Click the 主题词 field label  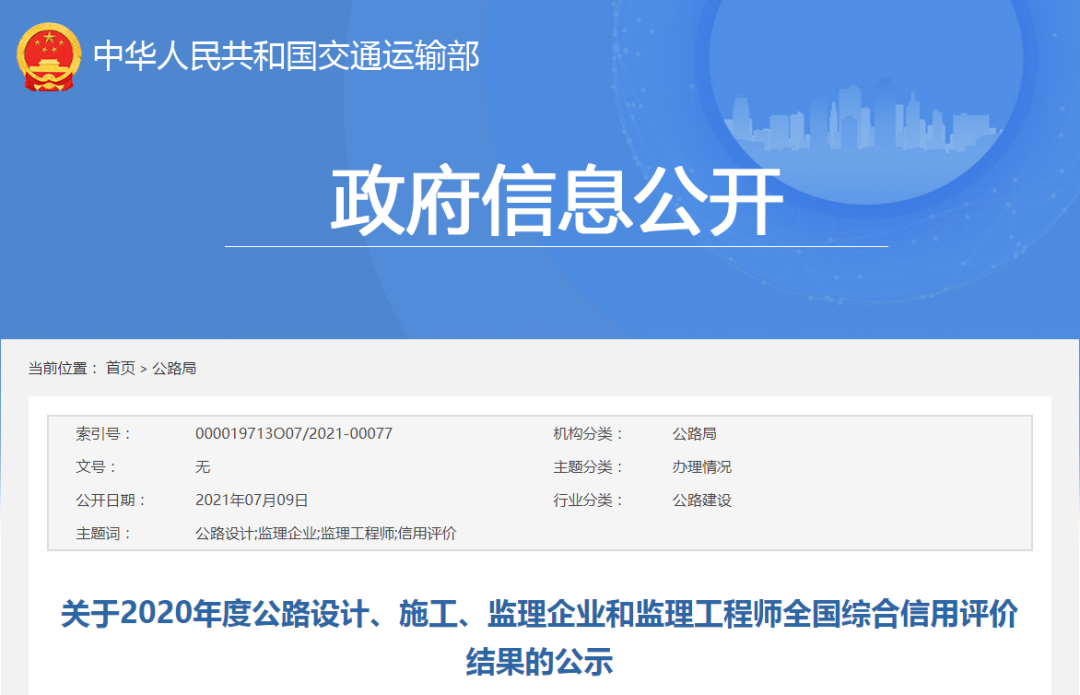pos(103,533)
